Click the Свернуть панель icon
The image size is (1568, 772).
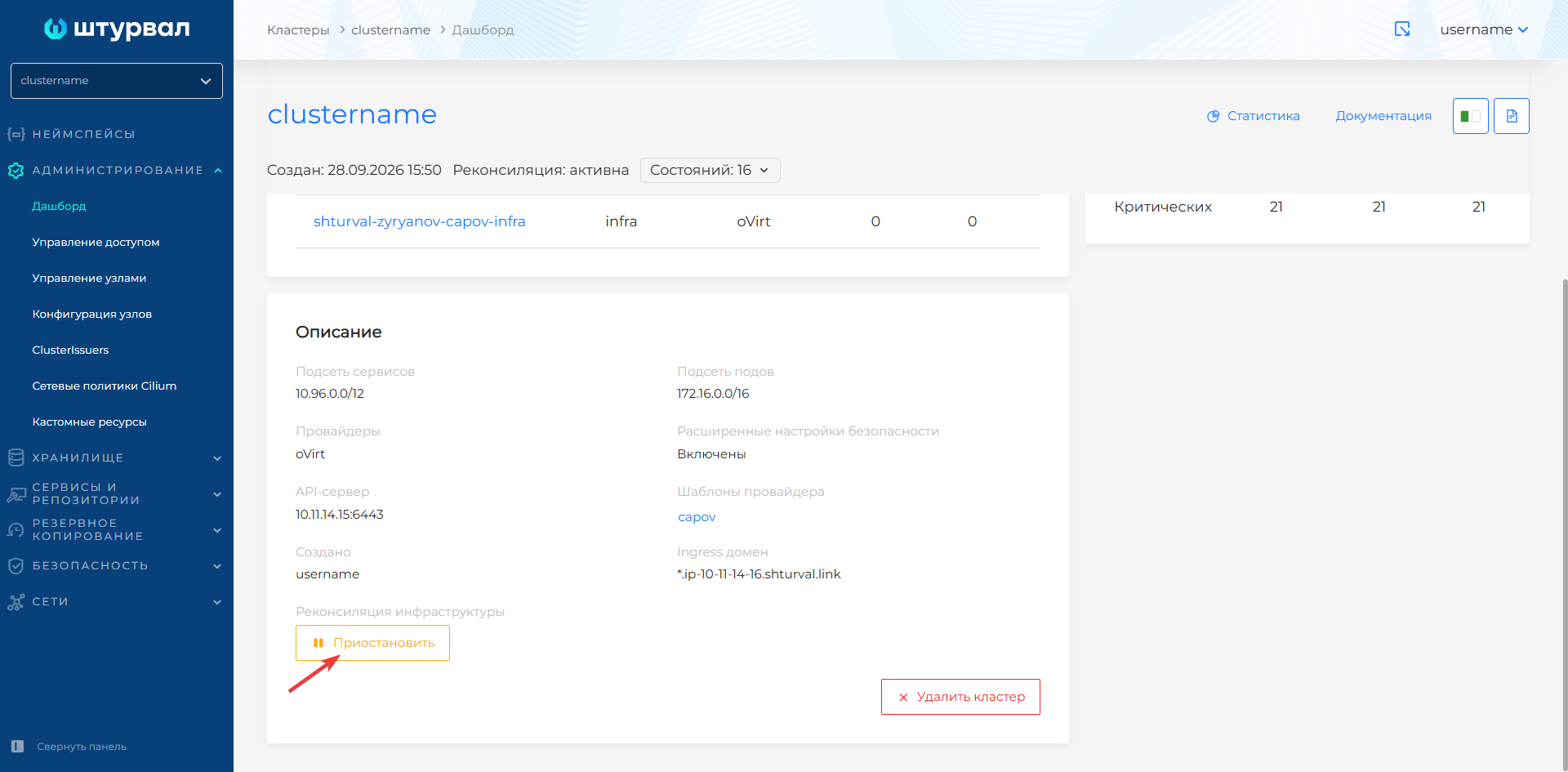tap(17, 746)
